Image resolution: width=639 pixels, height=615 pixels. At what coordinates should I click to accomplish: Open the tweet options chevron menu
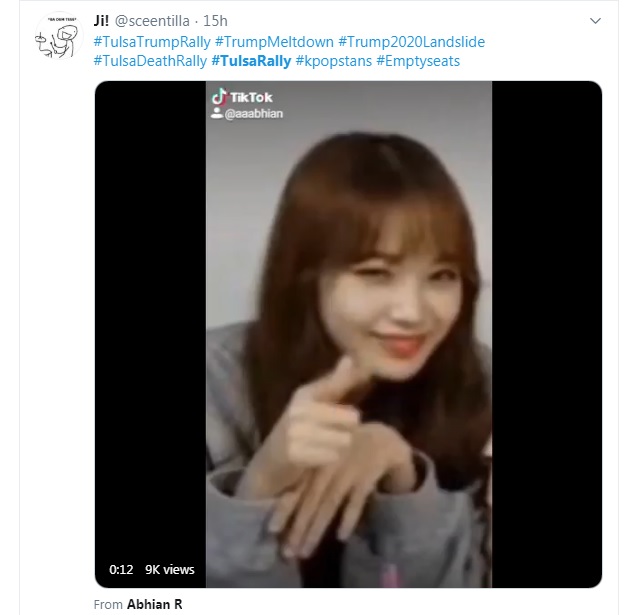[x=595, y=21]
